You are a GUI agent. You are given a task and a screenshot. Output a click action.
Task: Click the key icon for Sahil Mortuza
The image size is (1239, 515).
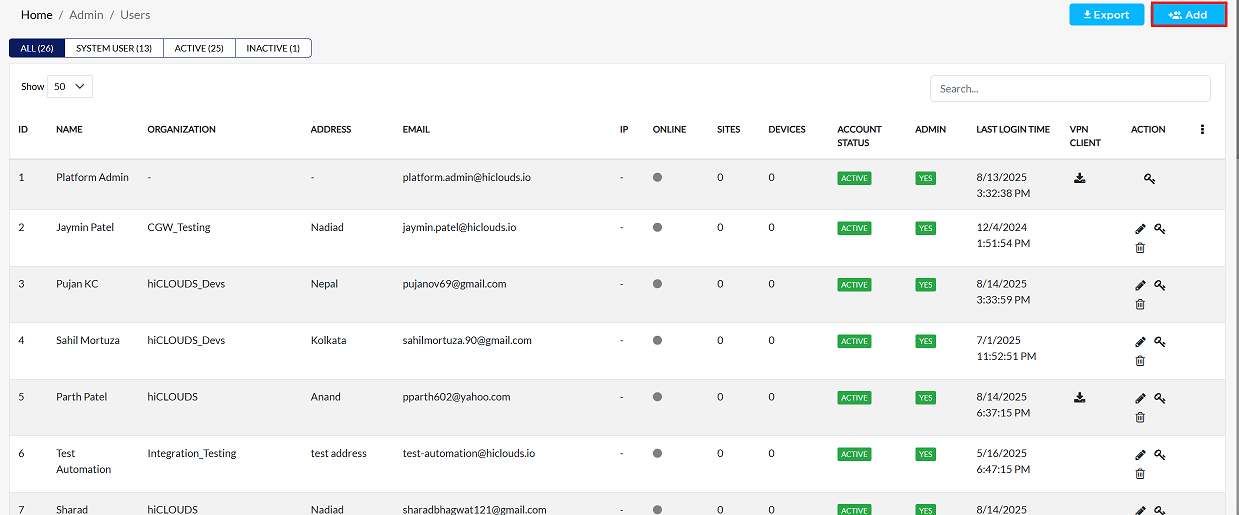(1160, 342)
